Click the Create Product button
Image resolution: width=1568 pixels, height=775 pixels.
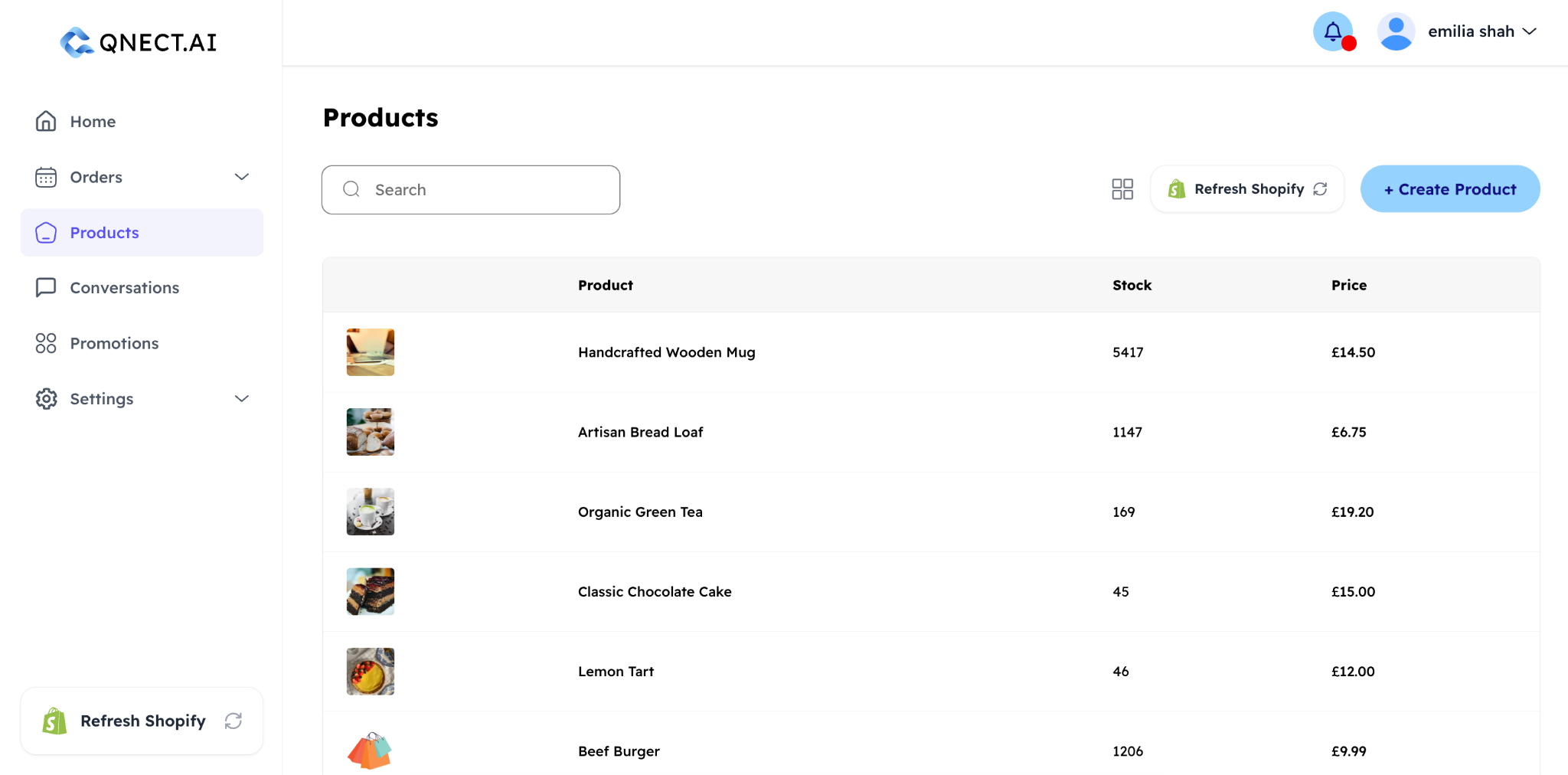(1450, 189)
